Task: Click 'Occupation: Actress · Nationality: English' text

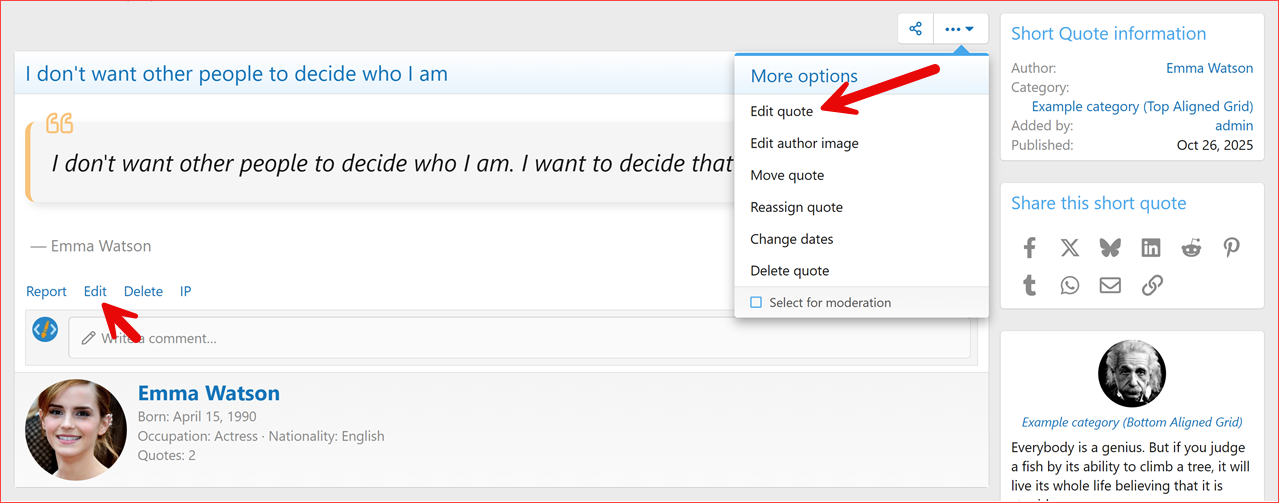Action: pyautogui.click(x=261, y=436)
